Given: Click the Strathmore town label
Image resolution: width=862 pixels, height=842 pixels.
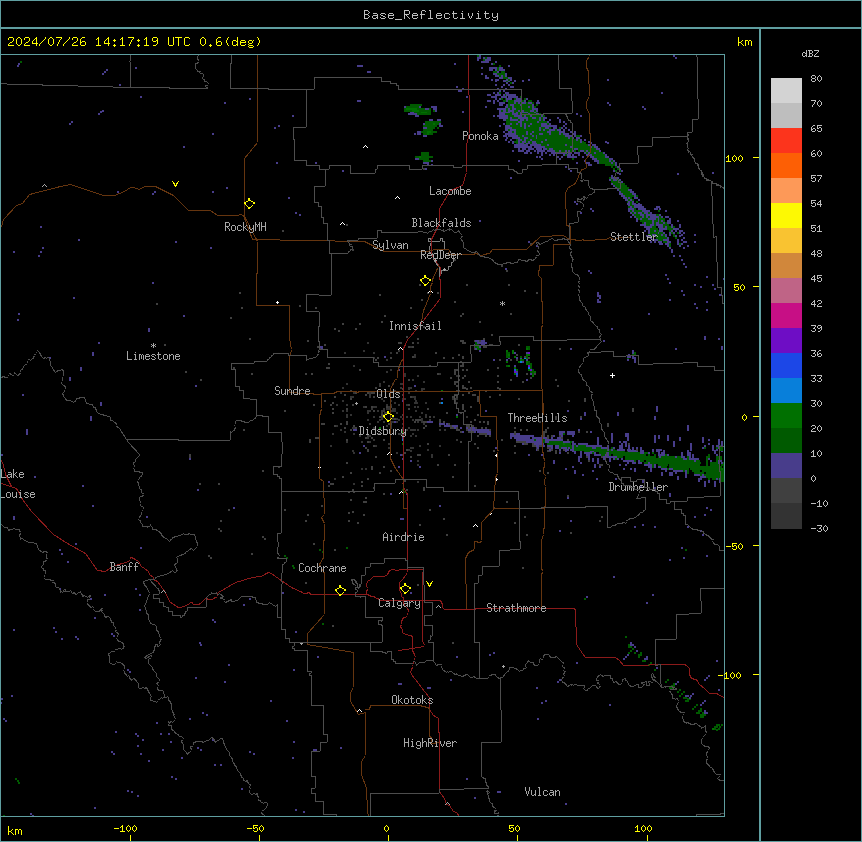Looking at the screenshot, I should pos(516,608).
